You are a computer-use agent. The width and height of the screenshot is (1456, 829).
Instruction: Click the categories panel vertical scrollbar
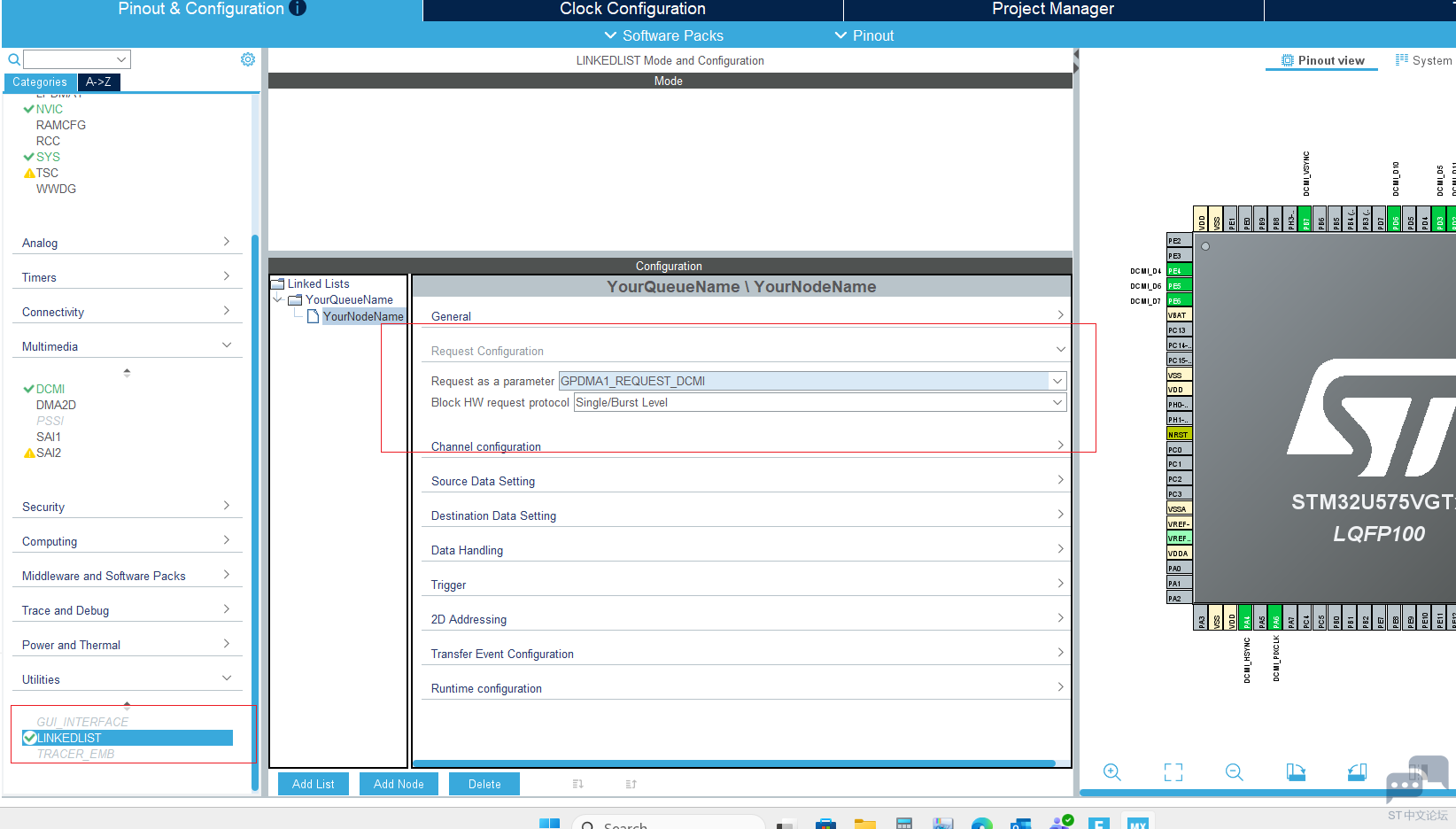point(255,512)
